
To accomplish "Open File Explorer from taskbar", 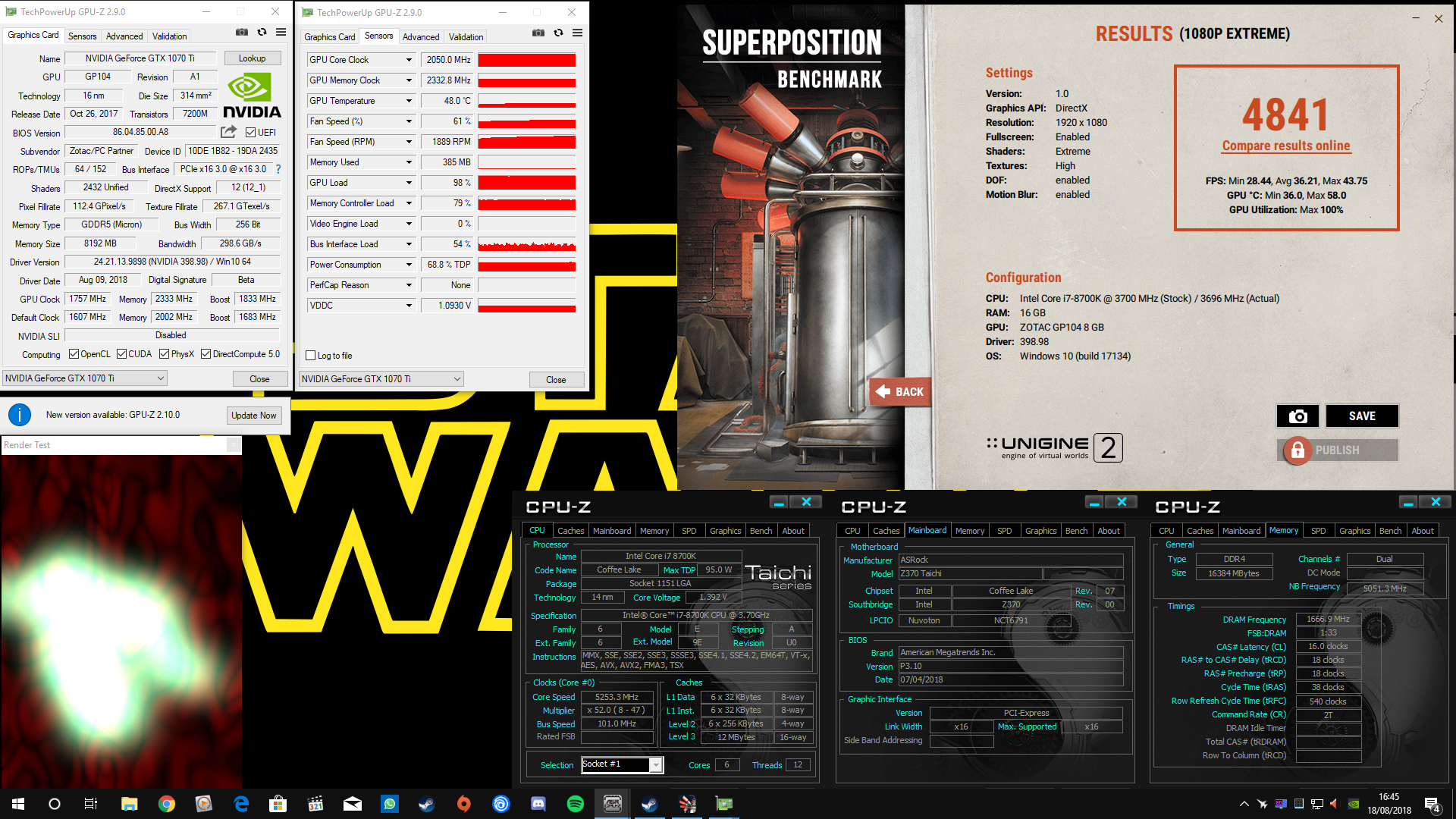I will point(129,804).
